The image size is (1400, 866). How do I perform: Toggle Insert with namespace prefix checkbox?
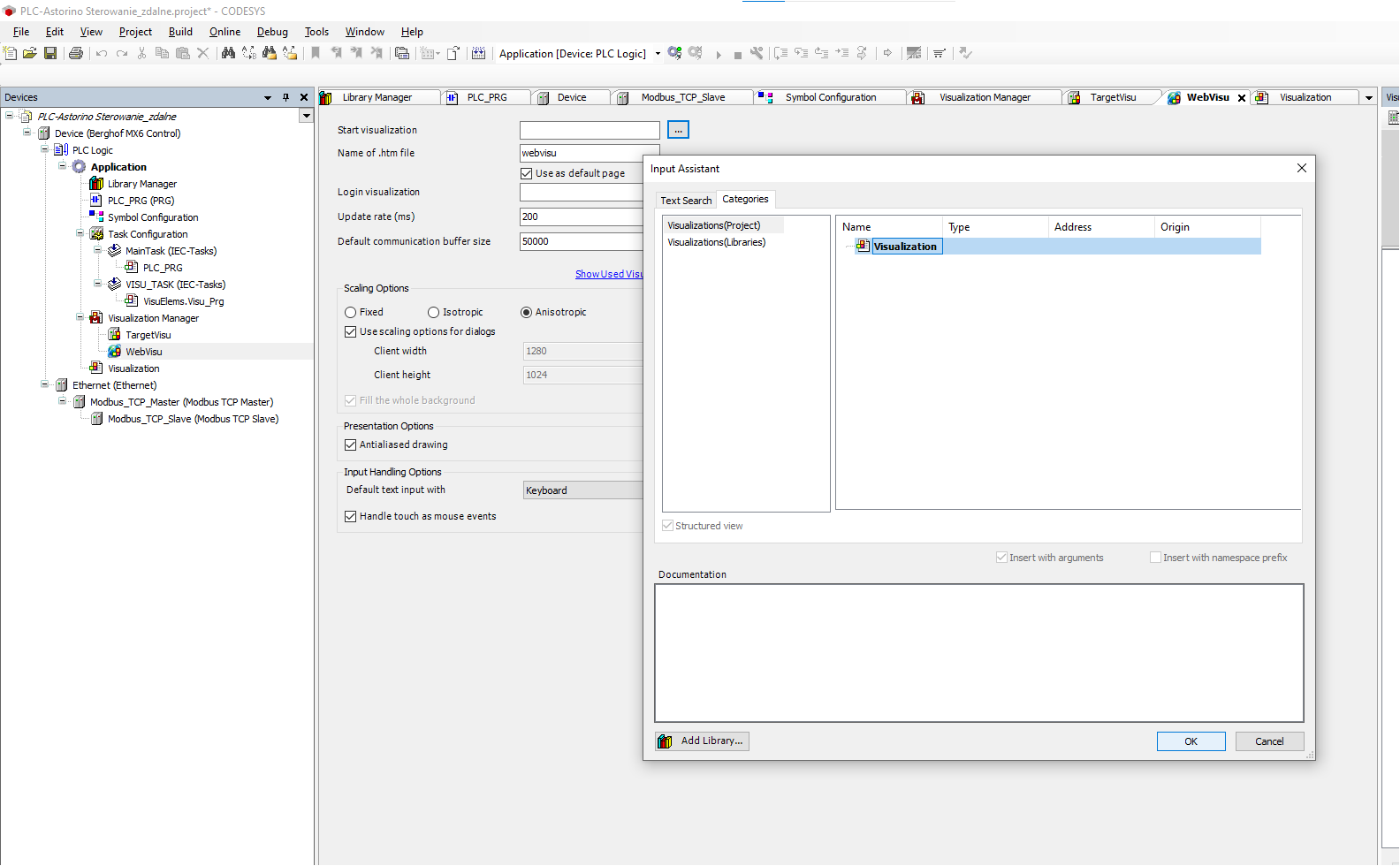[x=1155, y=558]
